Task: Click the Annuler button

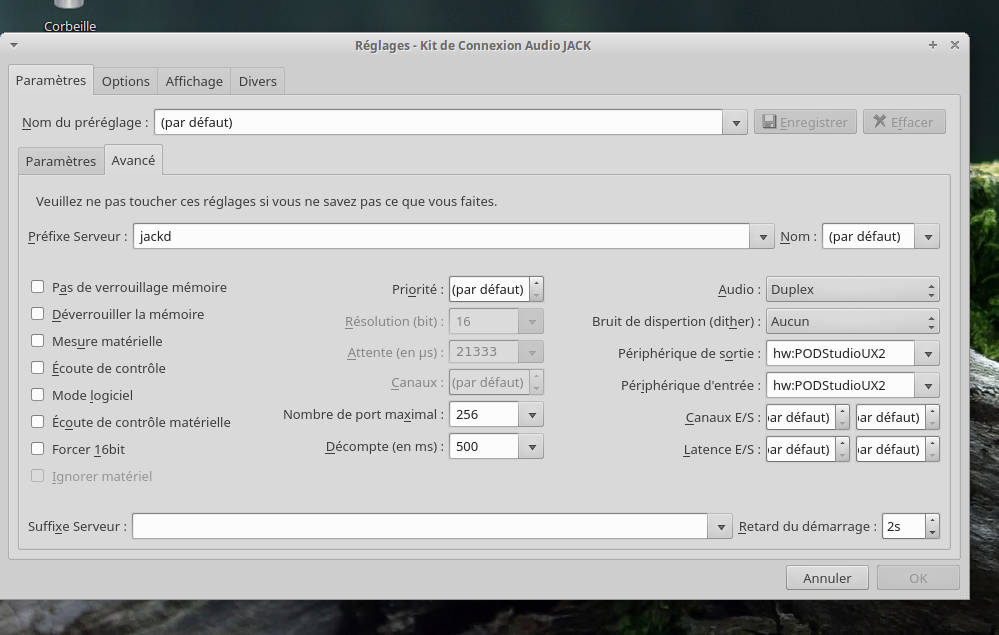Action: [x=827, y=578]
